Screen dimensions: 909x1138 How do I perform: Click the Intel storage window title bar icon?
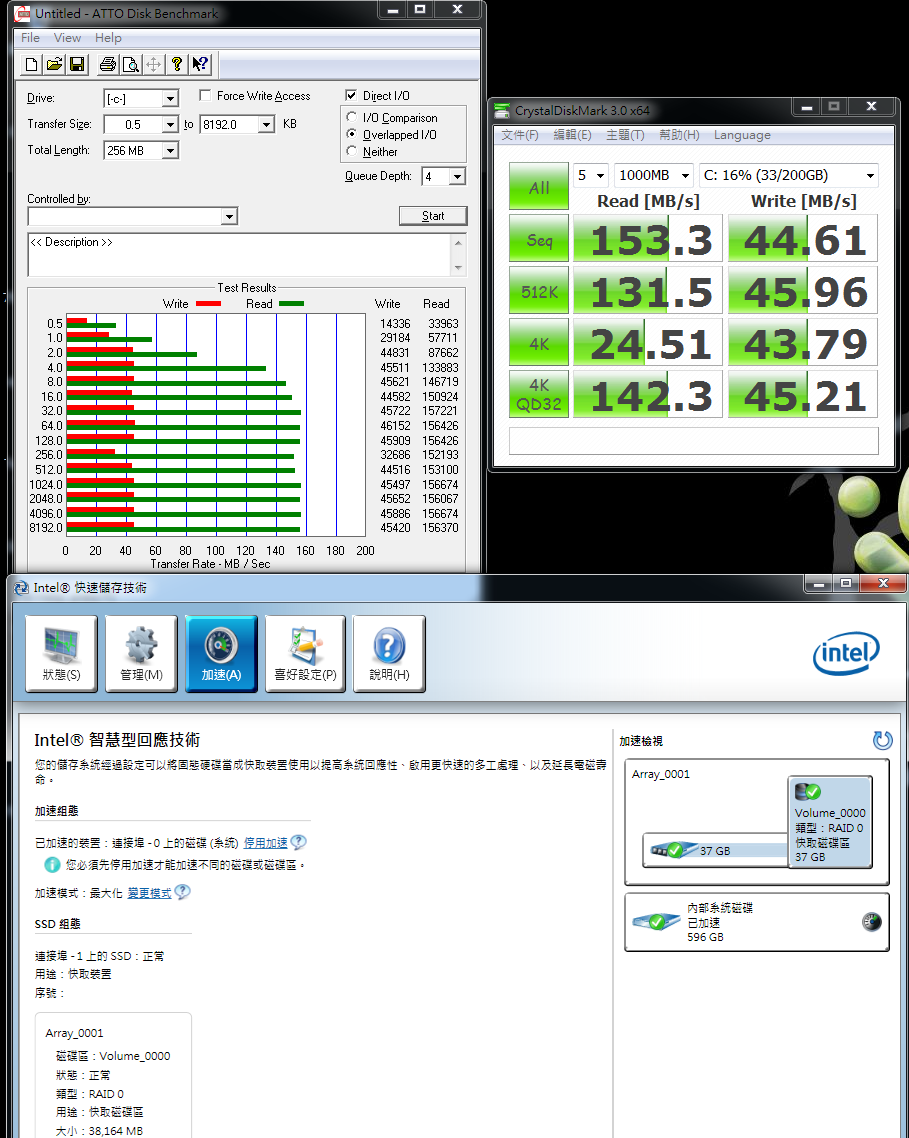click(22, 588)
